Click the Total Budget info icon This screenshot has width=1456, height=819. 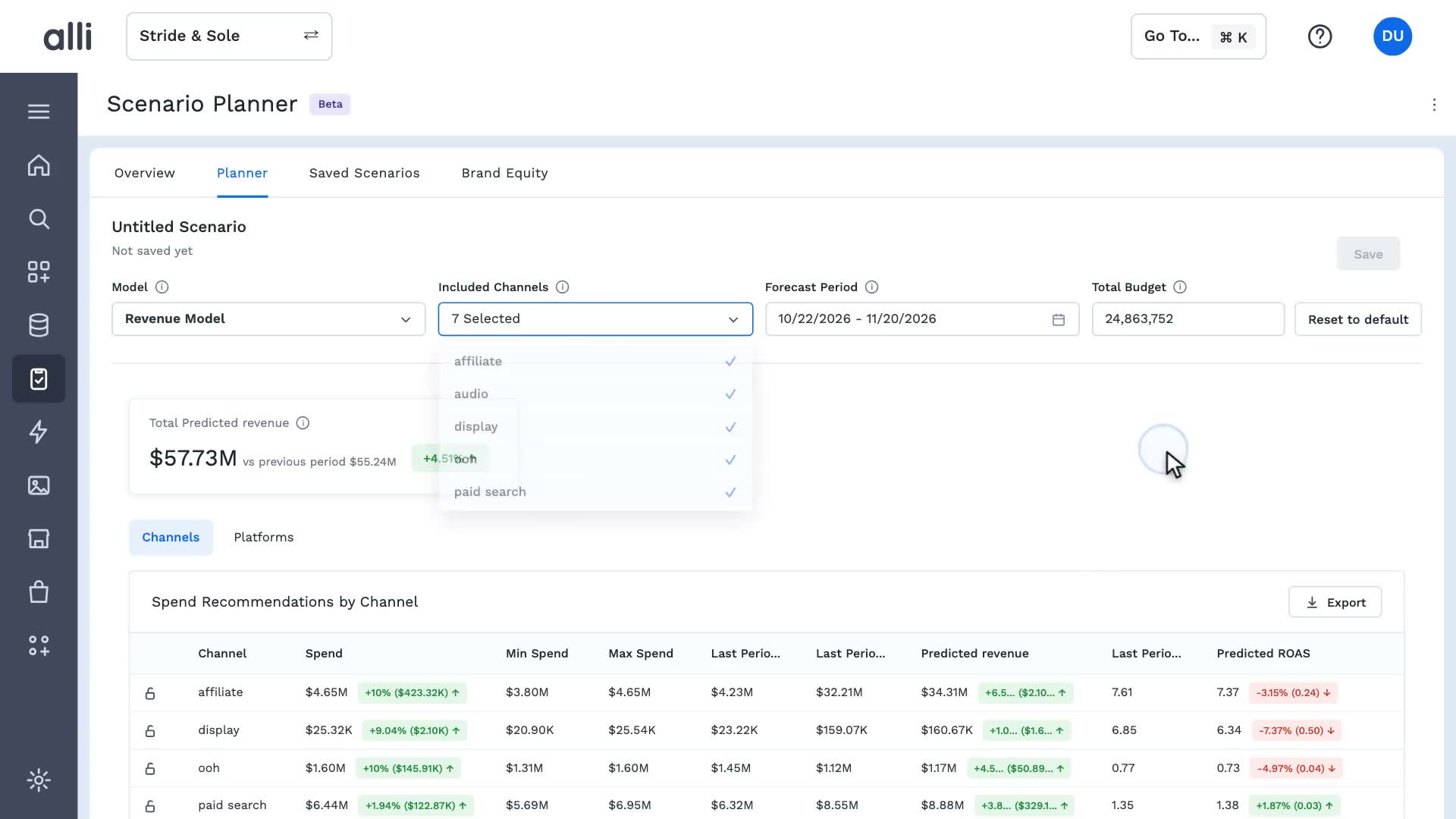1179,287
